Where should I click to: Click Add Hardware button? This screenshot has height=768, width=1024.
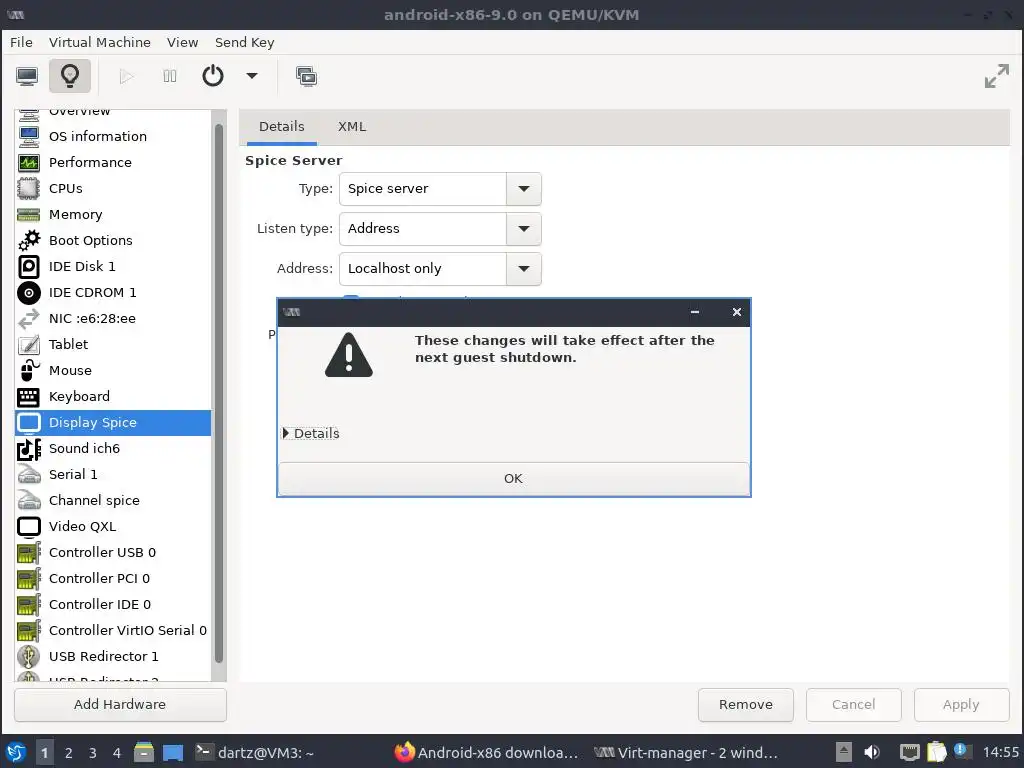pos(120,705)
